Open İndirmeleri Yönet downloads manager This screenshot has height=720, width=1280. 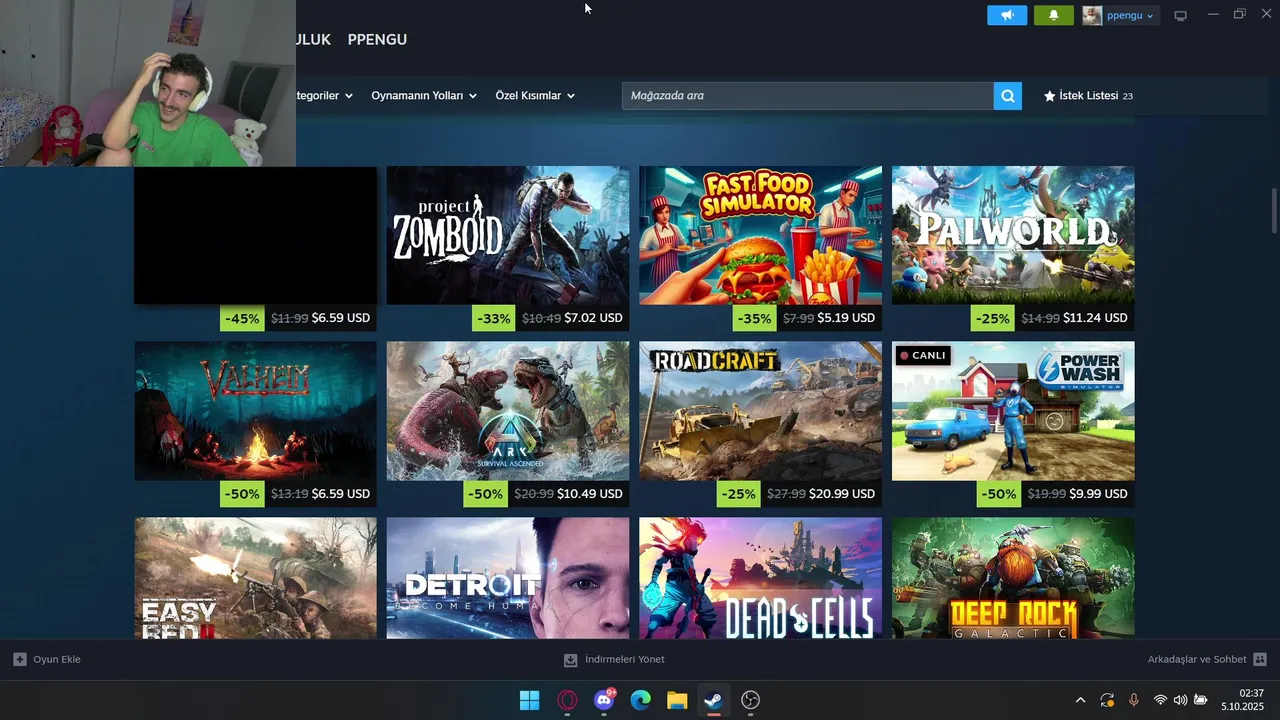(614, 660)
